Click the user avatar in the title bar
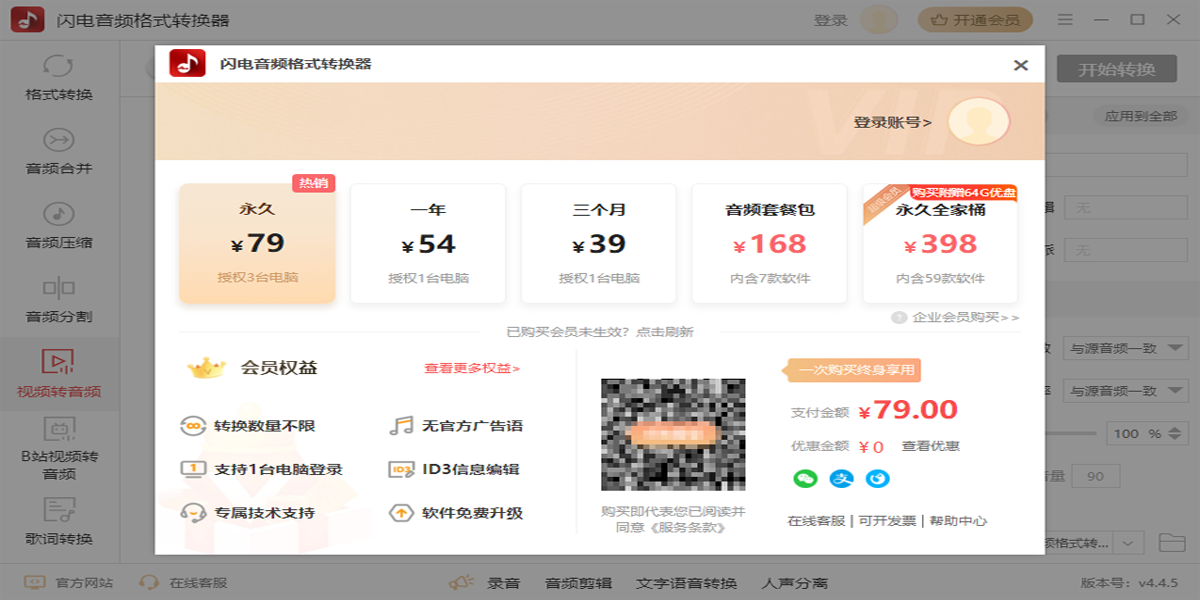1200x600 pixels. pos(879,20)
